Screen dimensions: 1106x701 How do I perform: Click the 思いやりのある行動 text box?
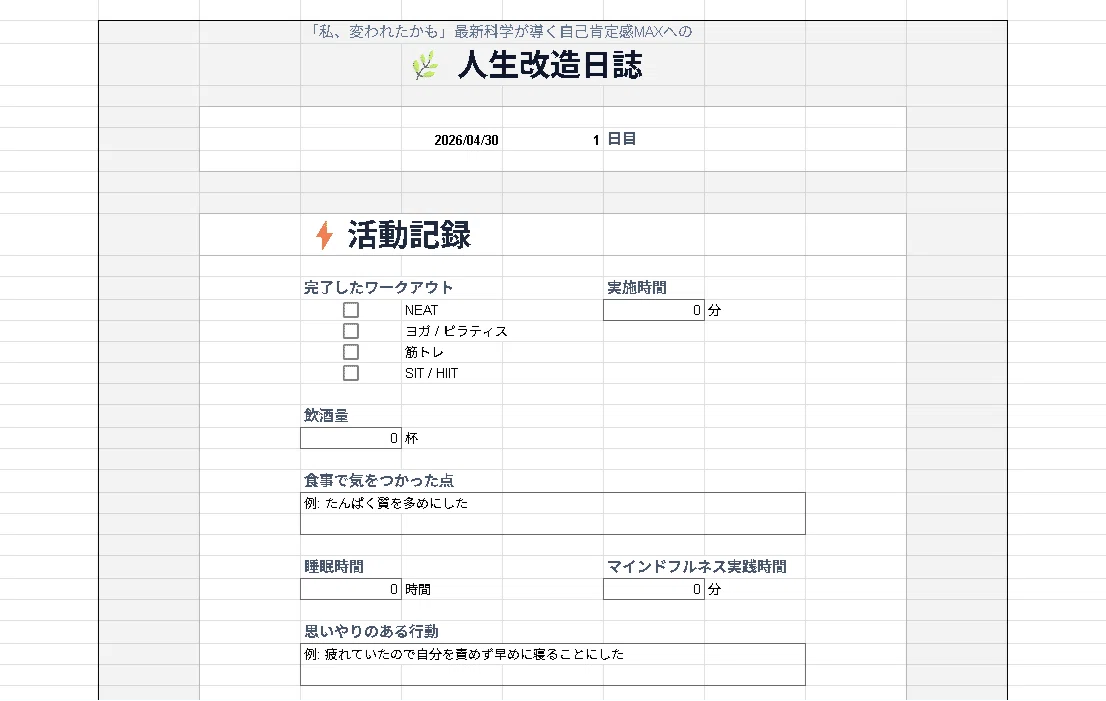click(552, 664)
